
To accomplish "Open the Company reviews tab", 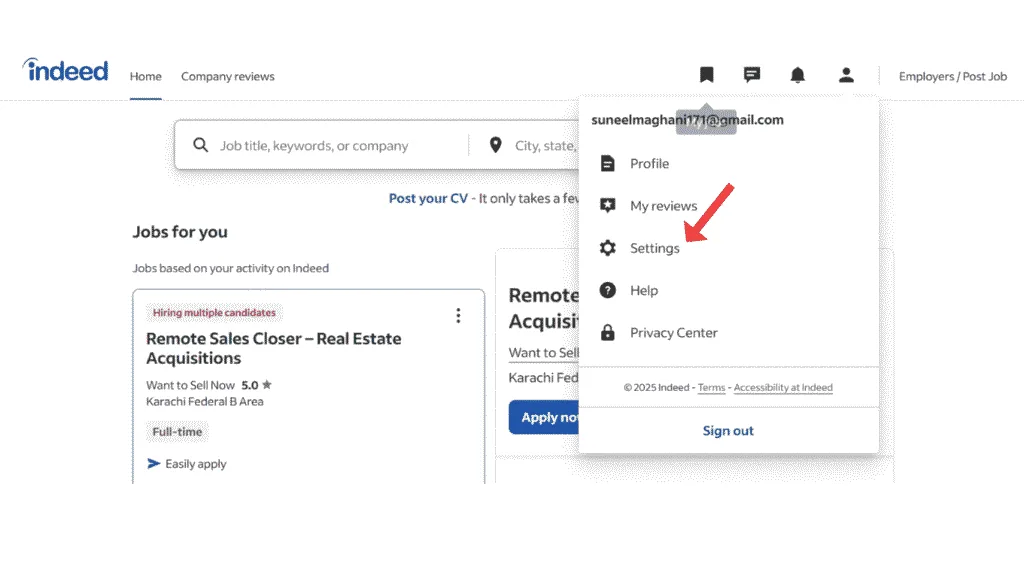I will (227, 76).
